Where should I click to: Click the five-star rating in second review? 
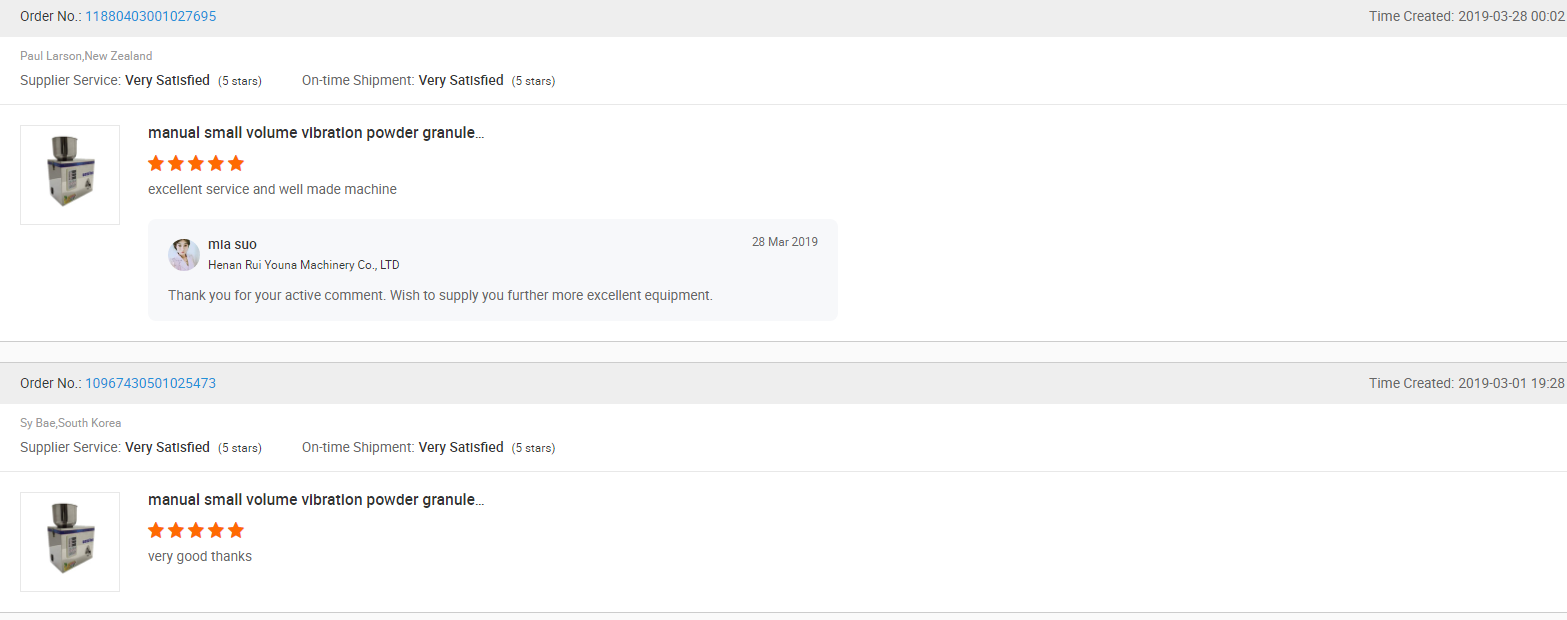click(x=196, y=530)
